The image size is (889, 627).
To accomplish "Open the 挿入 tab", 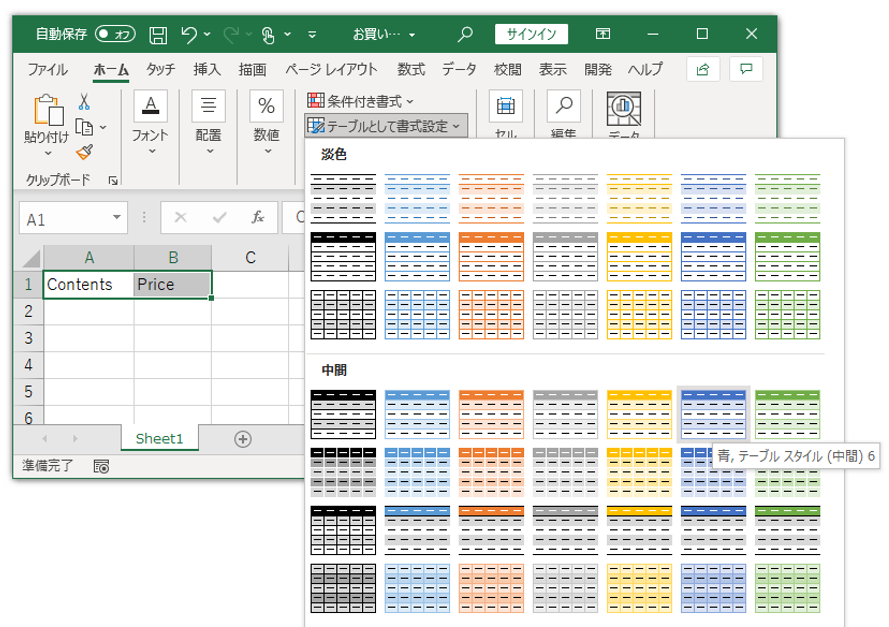I will (x=207, y=69).
